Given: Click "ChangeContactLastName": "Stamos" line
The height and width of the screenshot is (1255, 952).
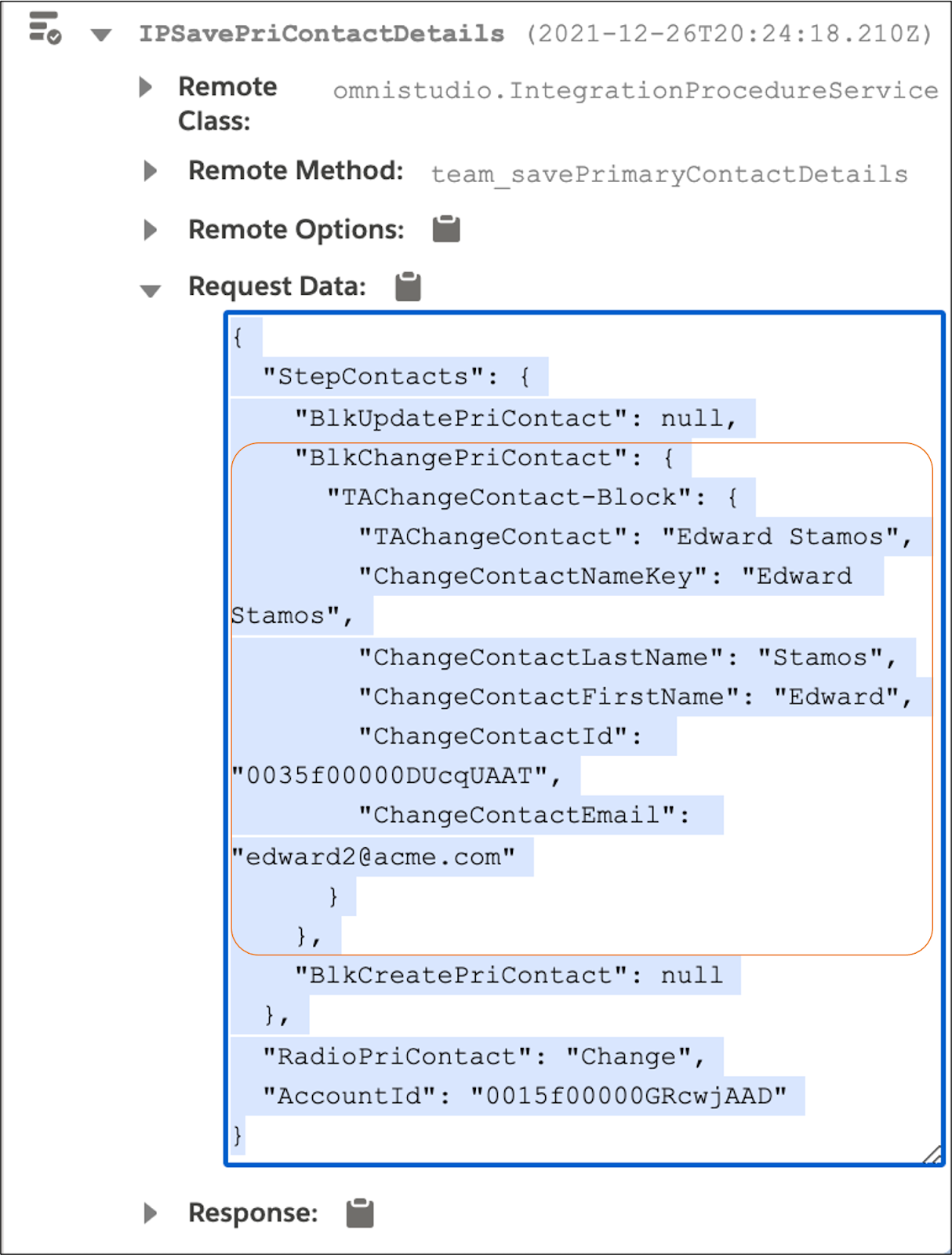Looking at the screenshot, I should click(627, 657).
